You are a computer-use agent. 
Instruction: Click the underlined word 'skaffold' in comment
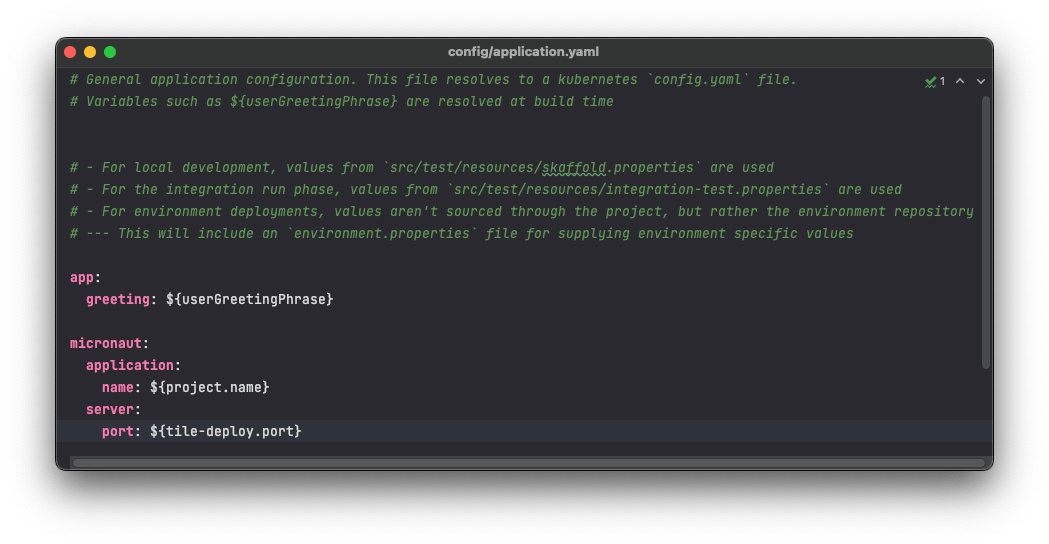[x=574, y=168]
